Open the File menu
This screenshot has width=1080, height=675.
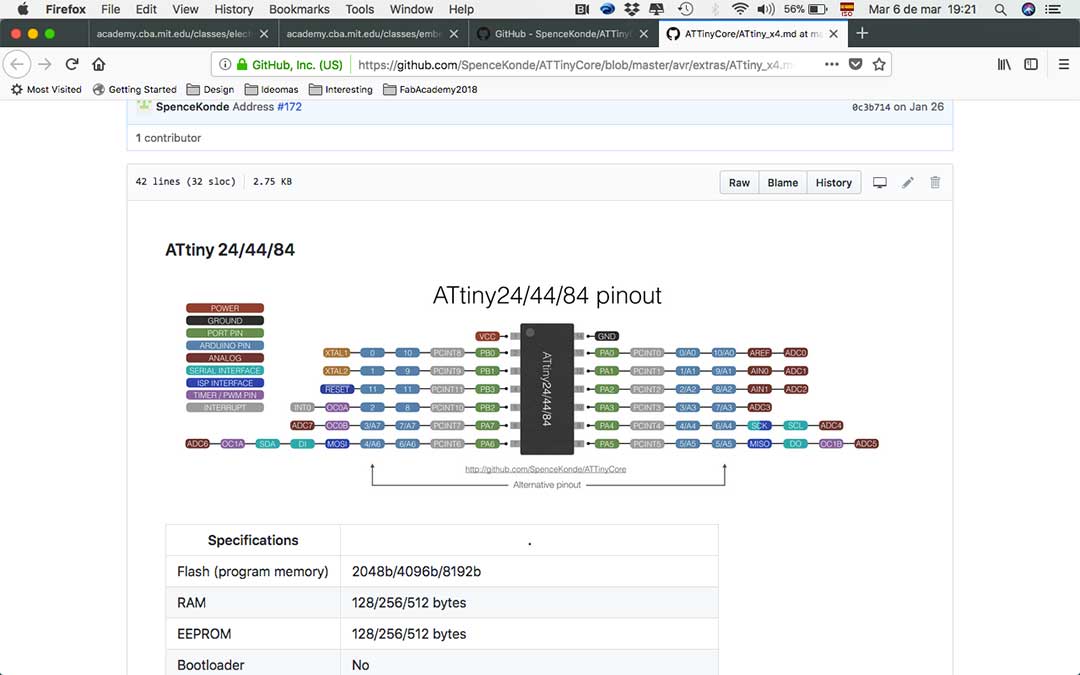(110, 9)
